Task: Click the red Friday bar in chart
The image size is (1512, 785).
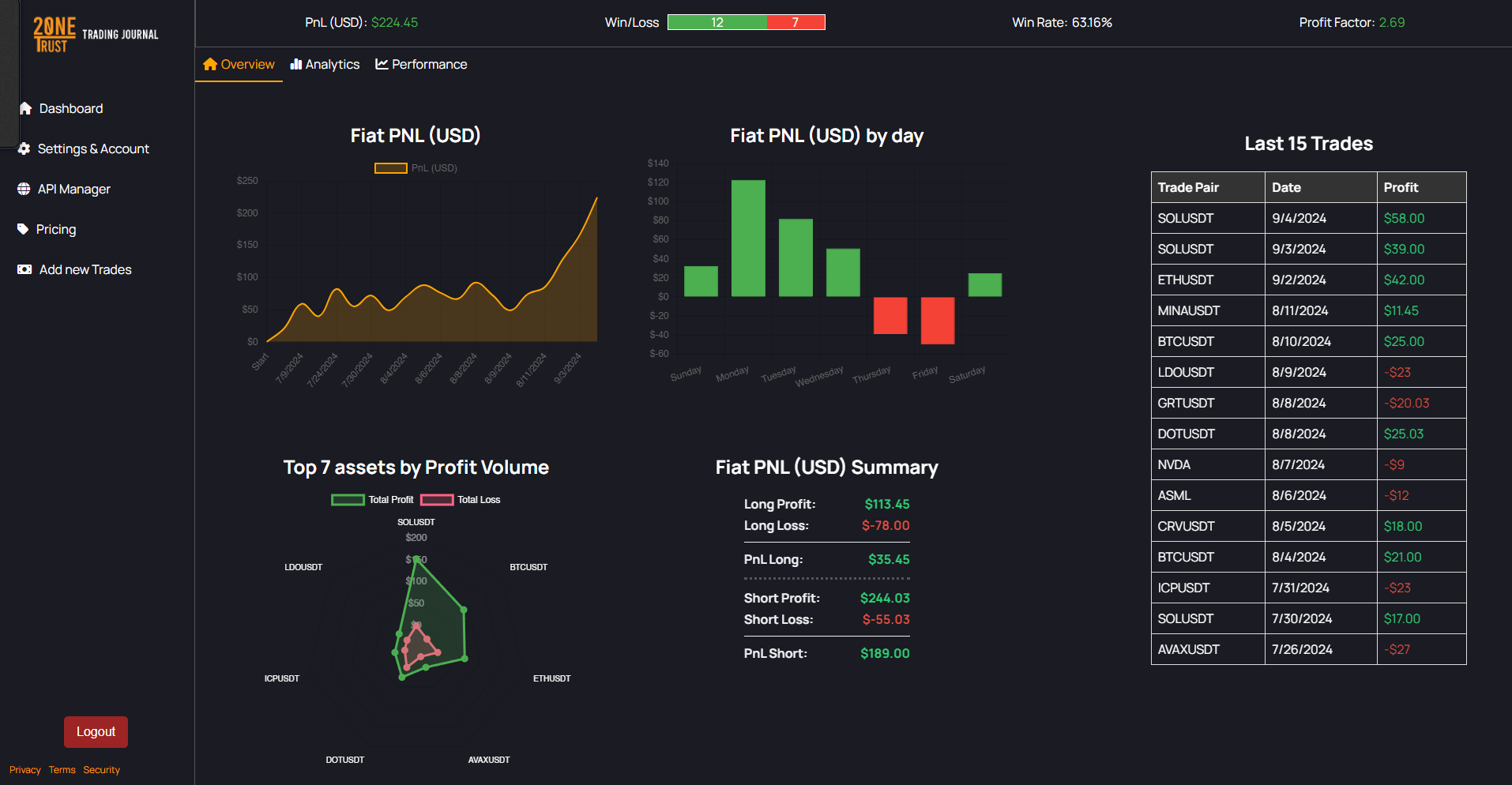Action: [938, 321]
